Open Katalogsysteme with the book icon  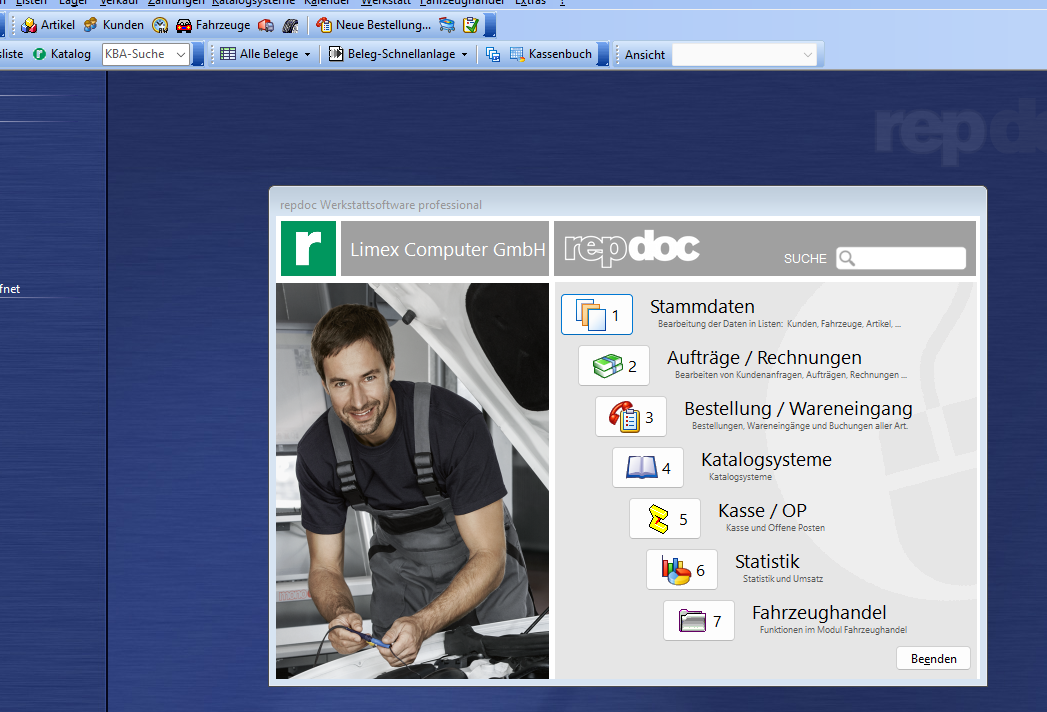[648, 467]
